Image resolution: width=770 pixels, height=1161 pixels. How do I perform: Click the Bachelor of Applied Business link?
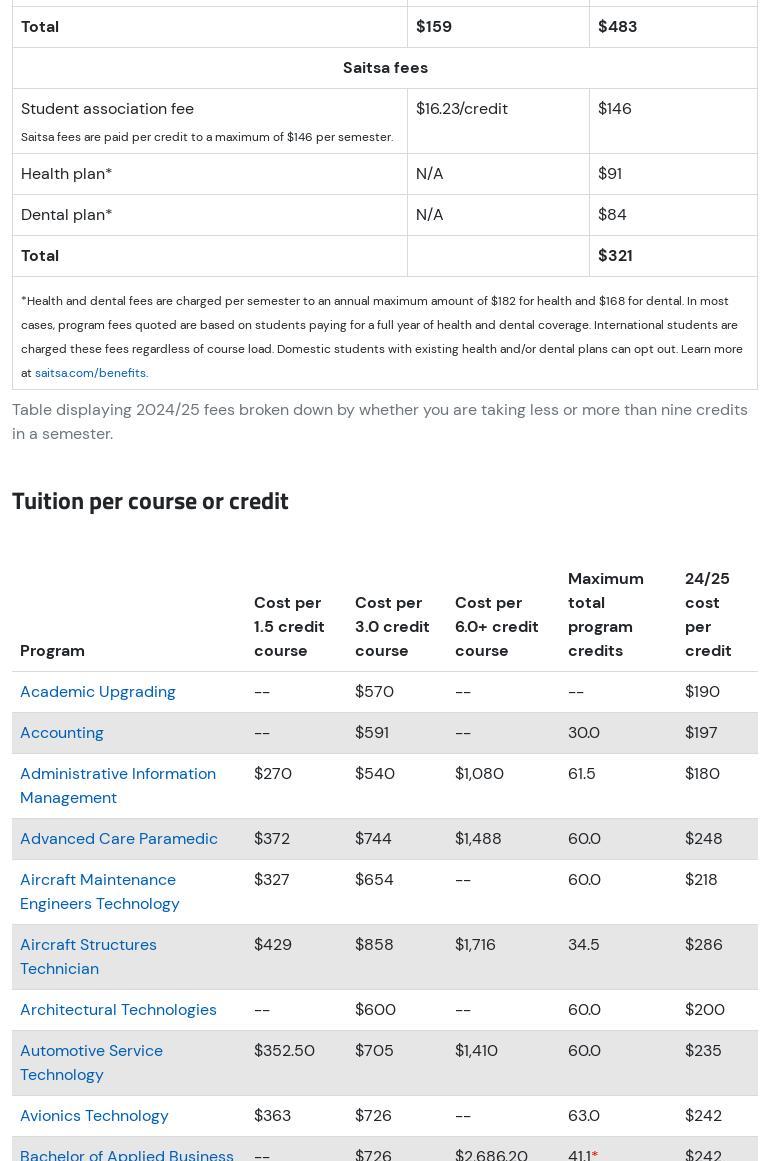coord(127,1154)
